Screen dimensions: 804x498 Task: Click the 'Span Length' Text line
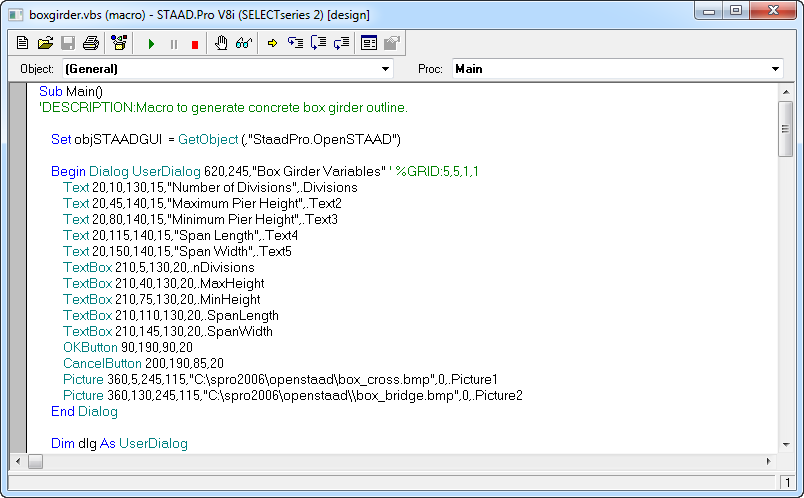(180, 235)
